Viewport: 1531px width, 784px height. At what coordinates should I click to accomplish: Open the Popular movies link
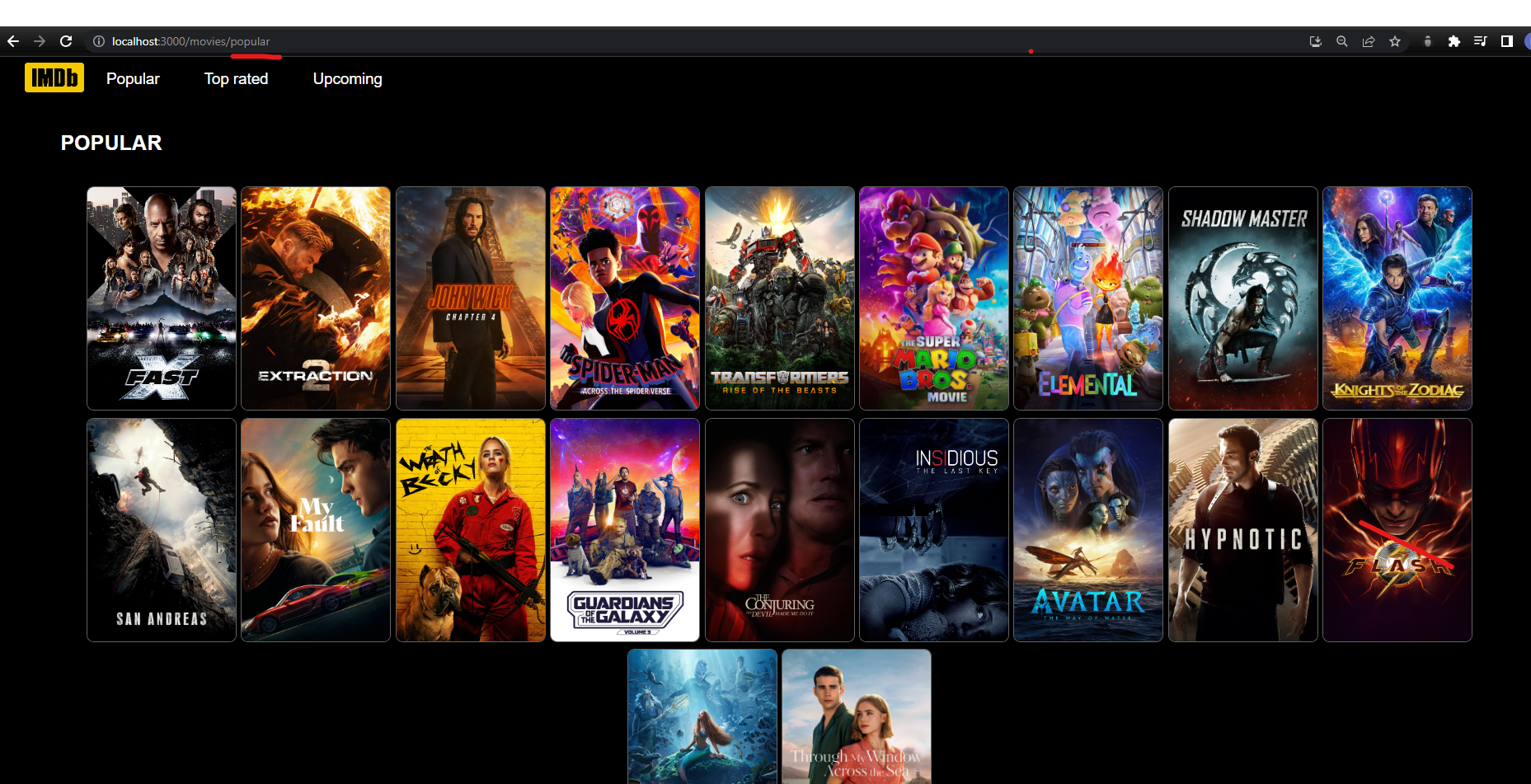click(x=133, y=78)
